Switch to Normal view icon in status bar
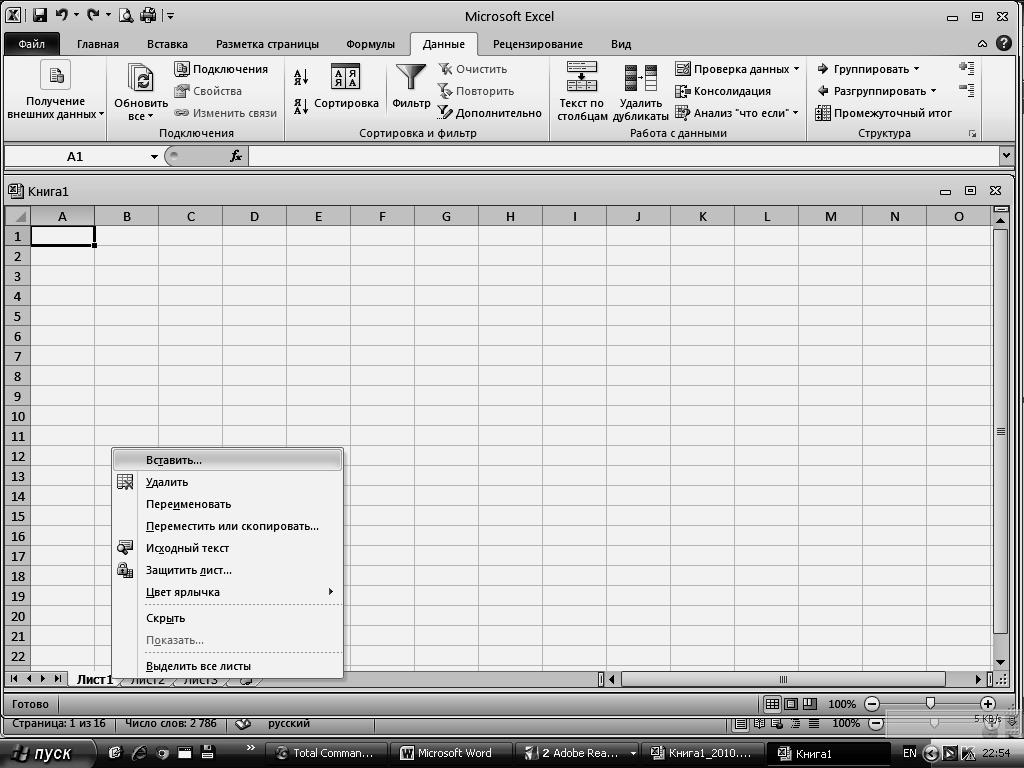The width and height of the screenshot is (1024, 768). pos(772,704)
